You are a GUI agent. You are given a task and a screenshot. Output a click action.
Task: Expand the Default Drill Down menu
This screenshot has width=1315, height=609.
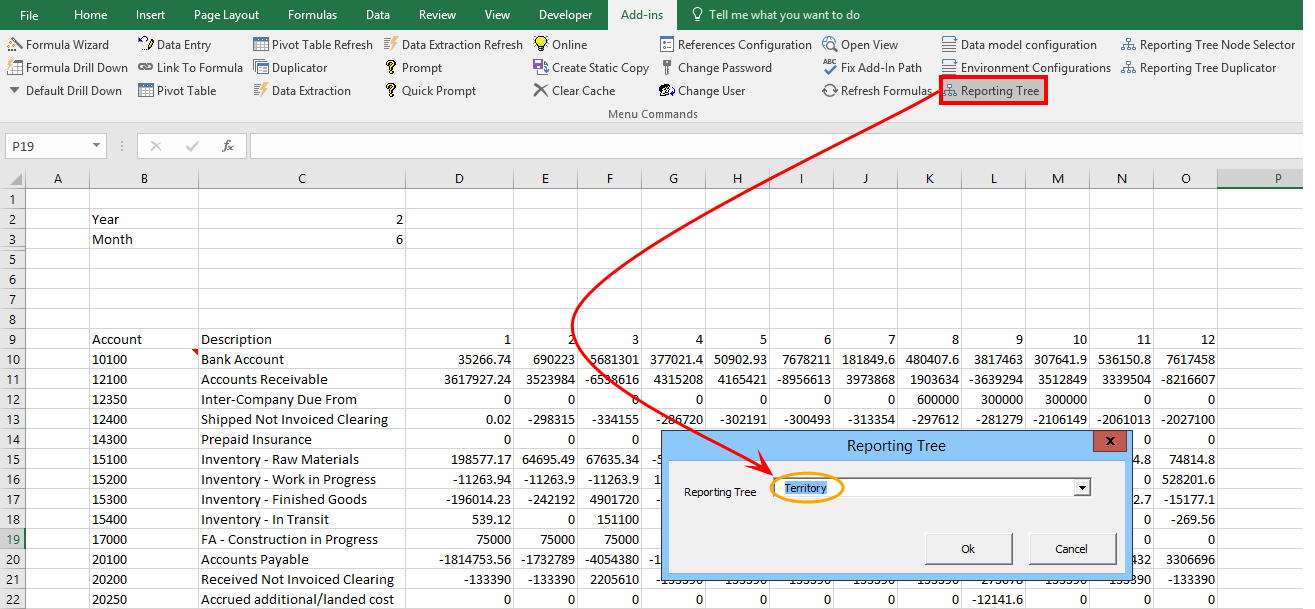point(65,91)
